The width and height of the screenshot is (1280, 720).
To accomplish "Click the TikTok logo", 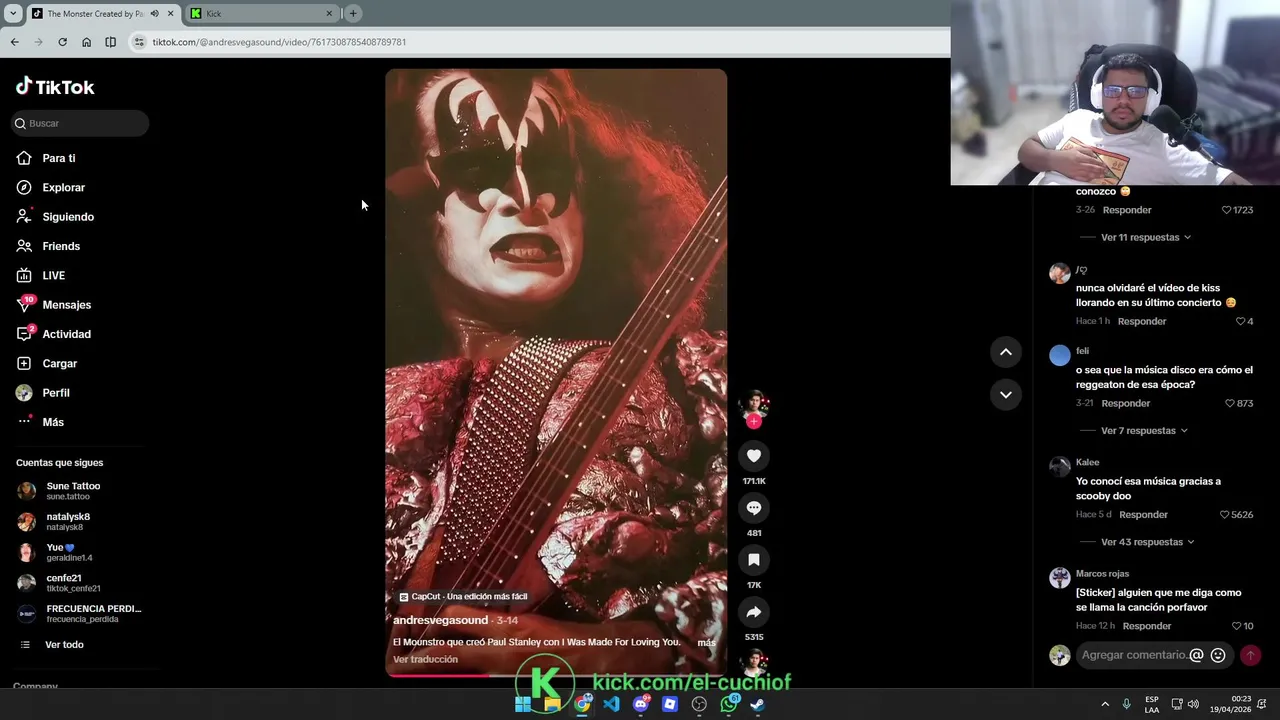I will [x=55, y=87].
